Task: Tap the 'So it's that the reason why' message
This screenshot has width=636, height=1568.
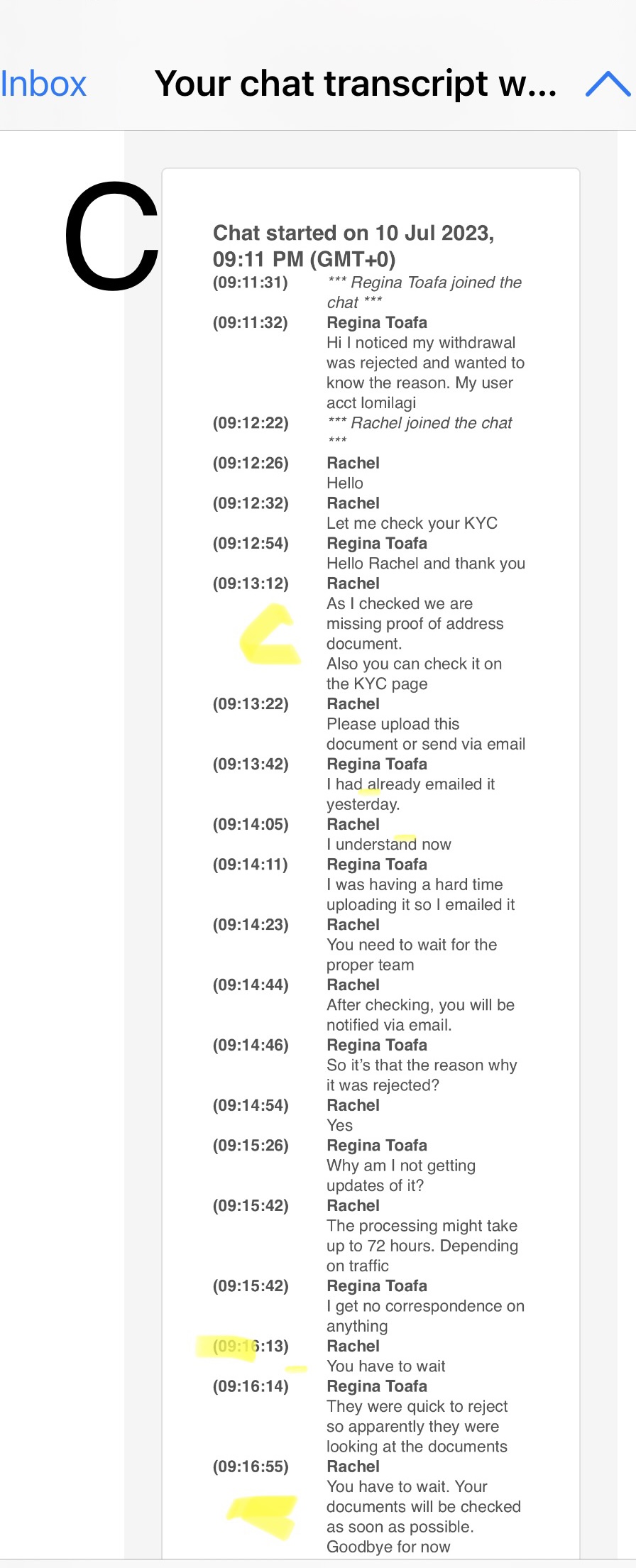Action: pos(421,1075)
